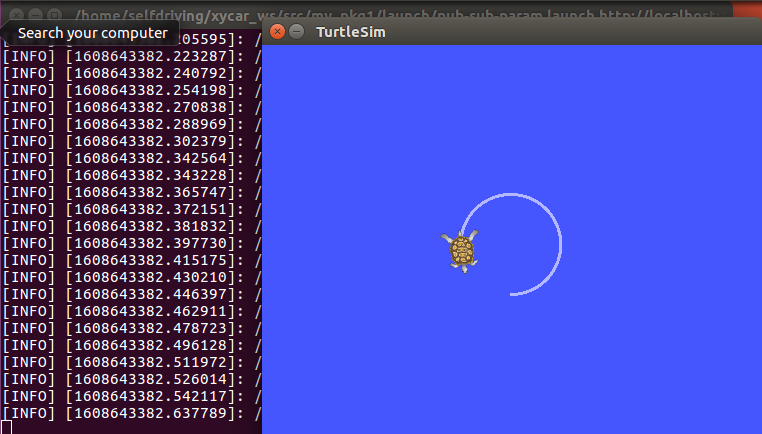Click log line with timestamp 1608643382.372151

[132, 209]
